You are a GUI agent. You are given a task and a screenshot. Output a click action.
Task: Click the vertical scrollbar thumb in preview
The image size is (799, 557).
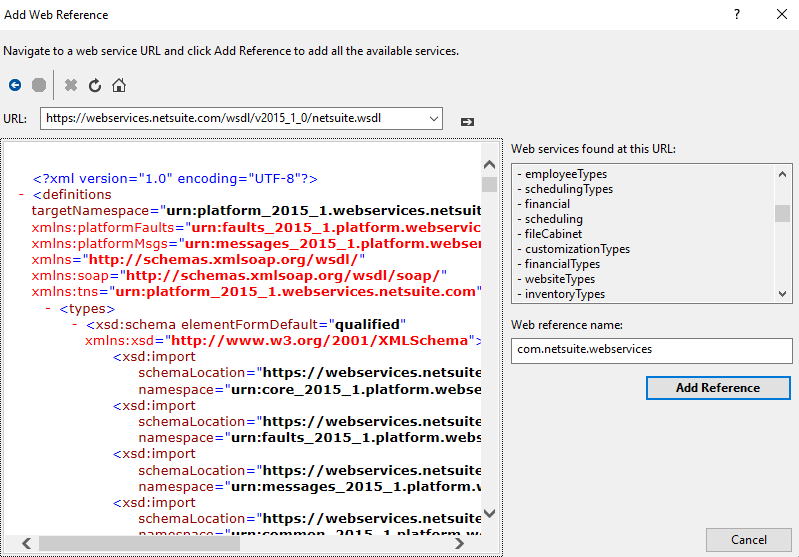(489, 184)
